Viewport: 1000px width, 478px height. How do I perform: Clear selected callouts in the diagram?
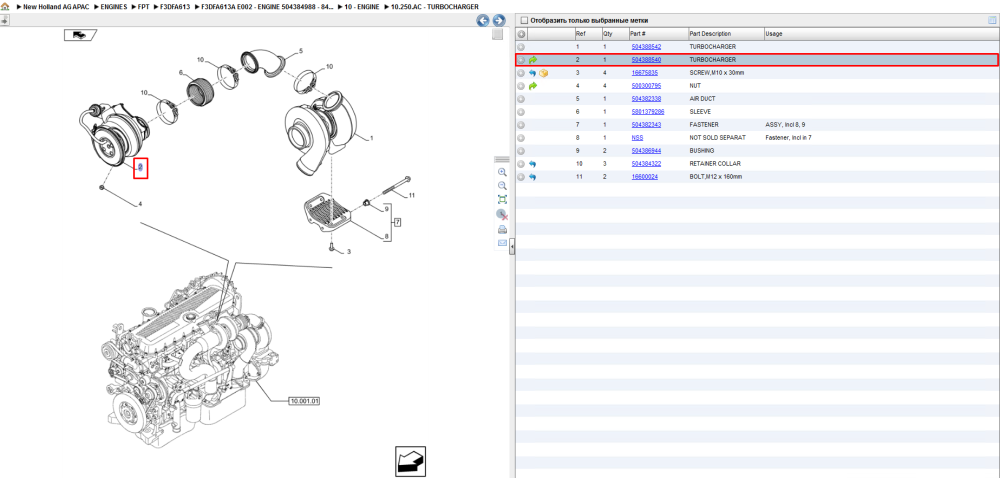coord(502,215)
